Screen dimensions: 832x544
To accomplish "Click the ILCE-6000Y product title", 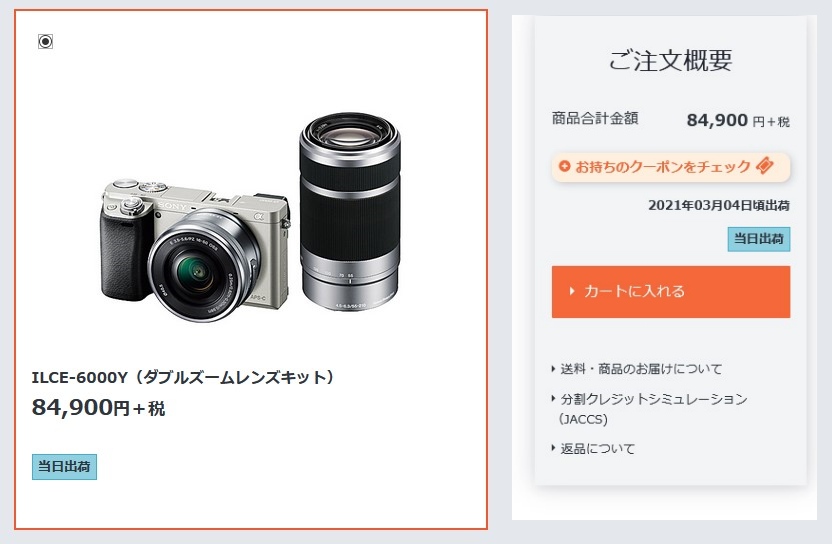I will (x=183, y=377).
